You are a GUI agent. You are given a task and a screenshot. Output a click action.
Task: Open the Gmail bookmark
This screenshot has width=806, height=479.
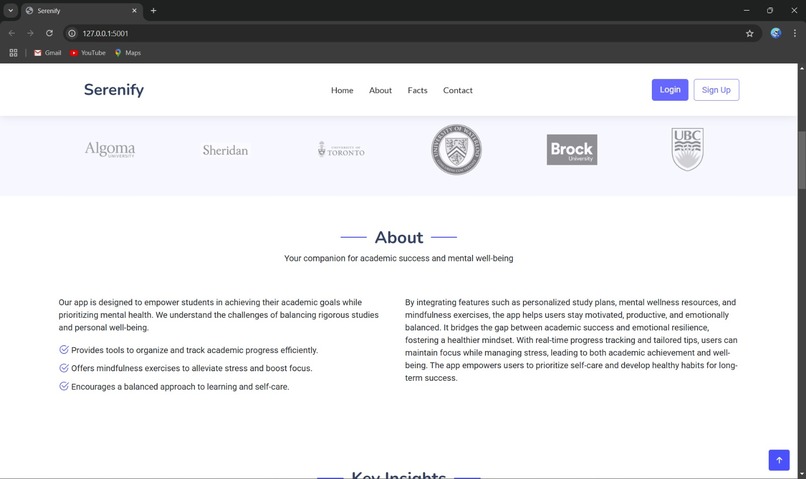coord(47,53)
